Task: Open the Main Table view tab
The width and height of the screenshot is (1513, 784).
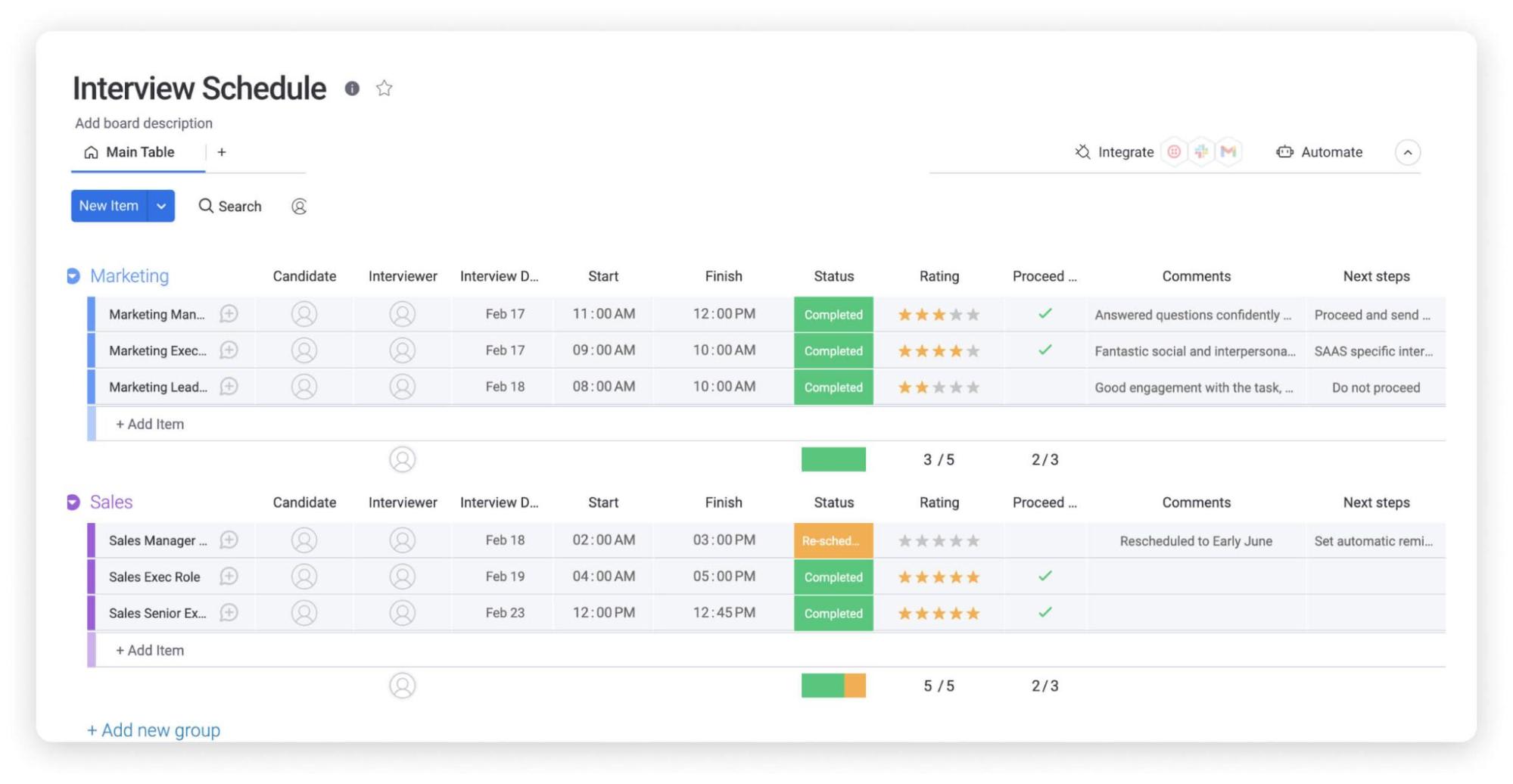Action: tap(129, 152)
